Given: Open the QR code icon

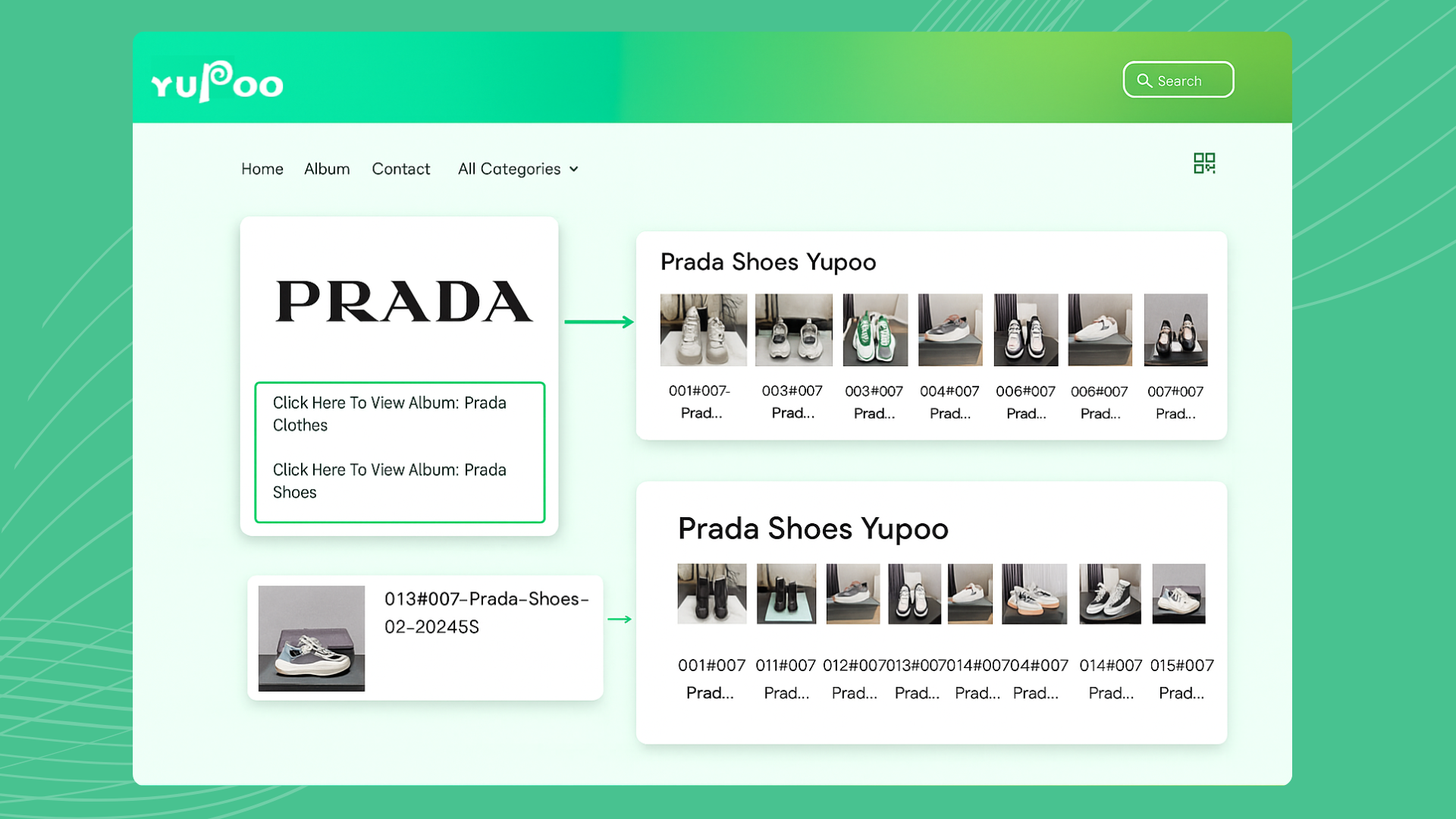Looking at the screenshot, I should point(1204,163).
